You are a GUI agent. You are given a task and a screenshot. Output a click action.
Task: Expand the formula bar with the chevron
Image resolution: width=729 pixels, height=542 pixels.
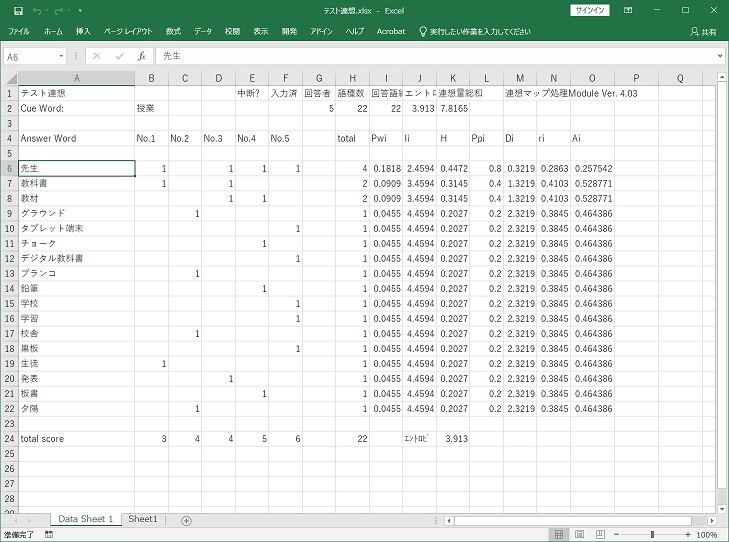(x=720, y=56)
